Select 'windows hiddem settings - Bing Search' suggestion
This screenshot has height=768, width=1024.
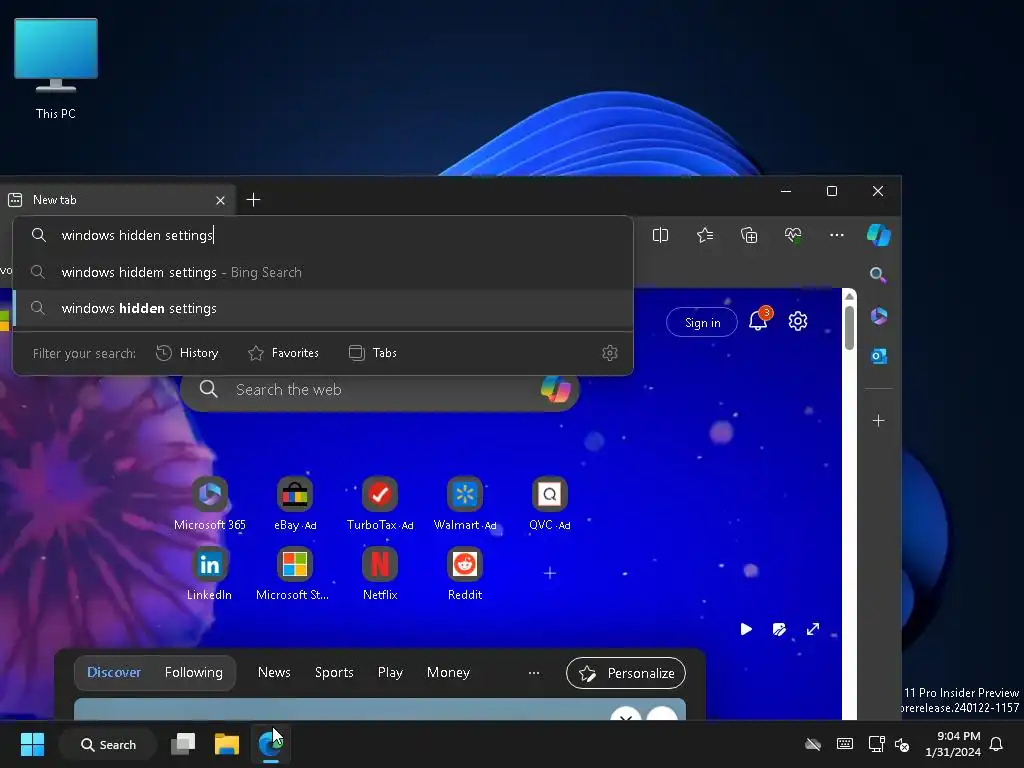[323, 272]
